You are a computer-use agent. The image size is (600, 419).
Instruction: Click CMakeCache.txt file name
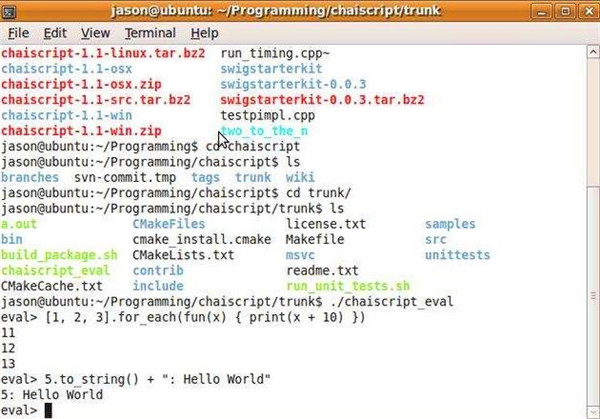[52, 286]
